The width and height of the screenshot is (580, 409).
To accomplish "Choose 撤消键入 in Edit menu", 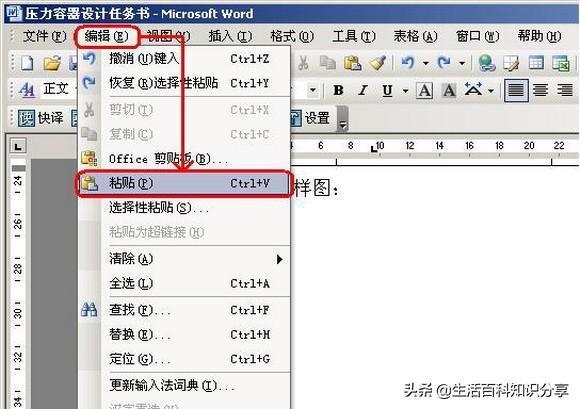I will 184,59.
